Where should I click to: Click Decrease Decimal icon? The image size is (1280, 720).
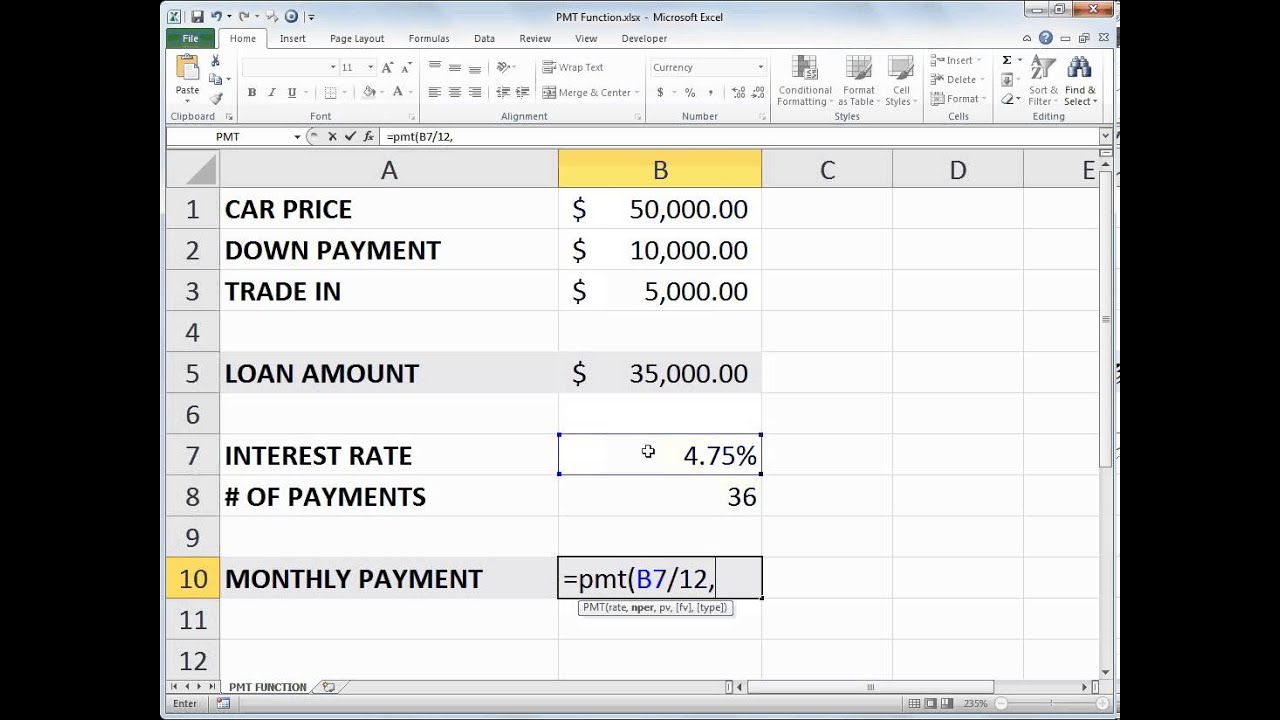[x=756, y=92]
